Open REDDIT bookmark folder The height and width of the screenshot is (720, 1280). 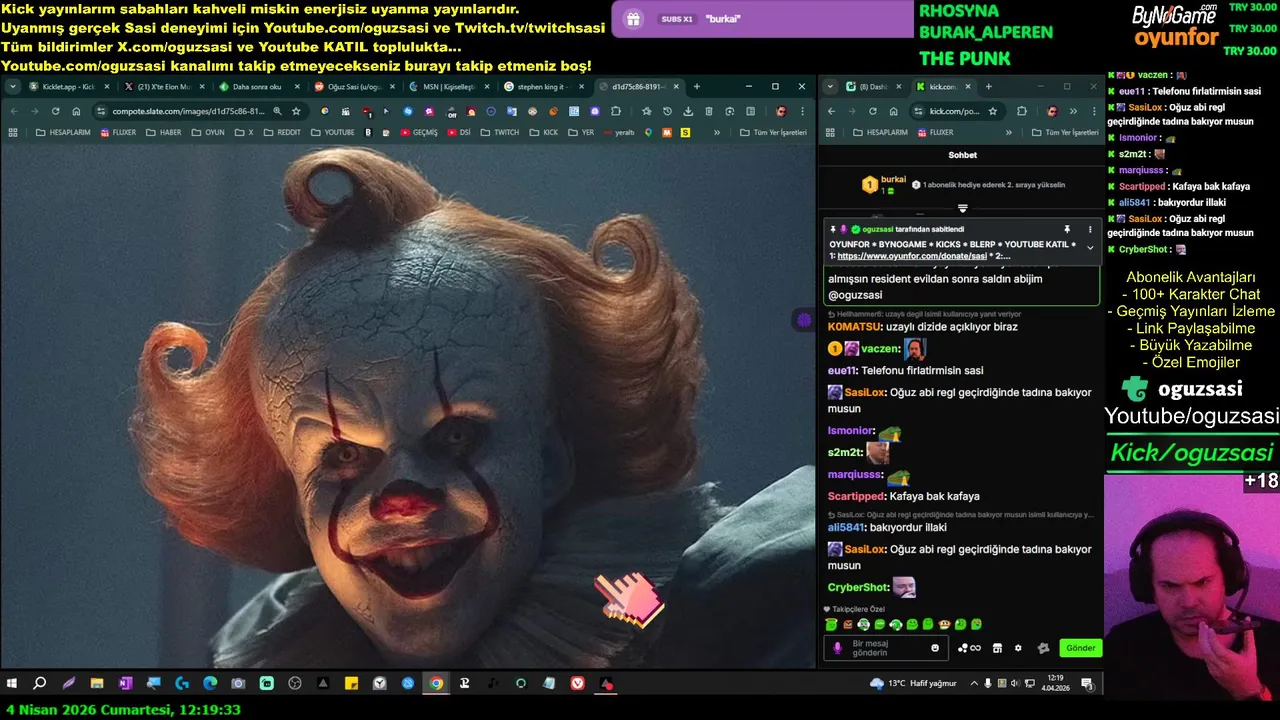(280, 132)
